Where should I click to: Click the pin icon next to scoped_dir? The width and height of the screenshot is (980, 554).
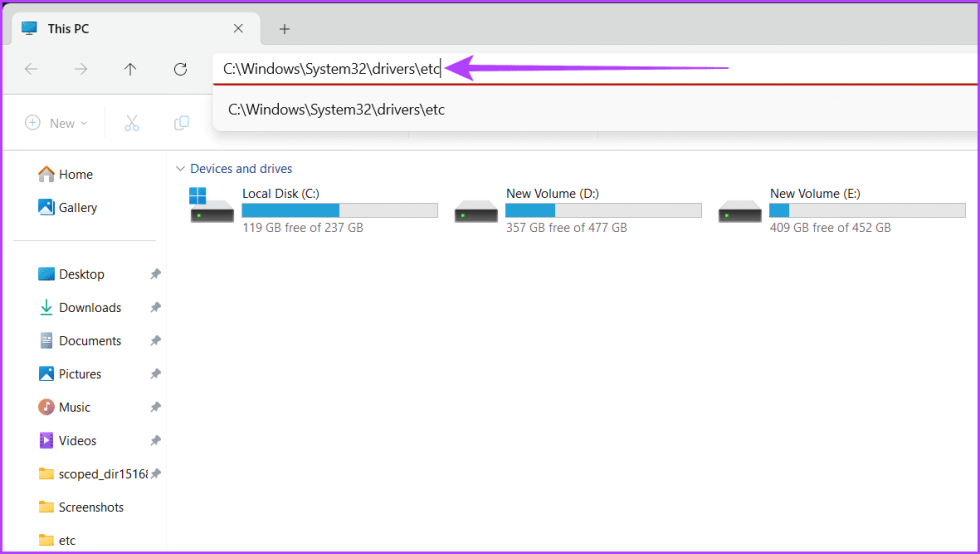(156, 473)
